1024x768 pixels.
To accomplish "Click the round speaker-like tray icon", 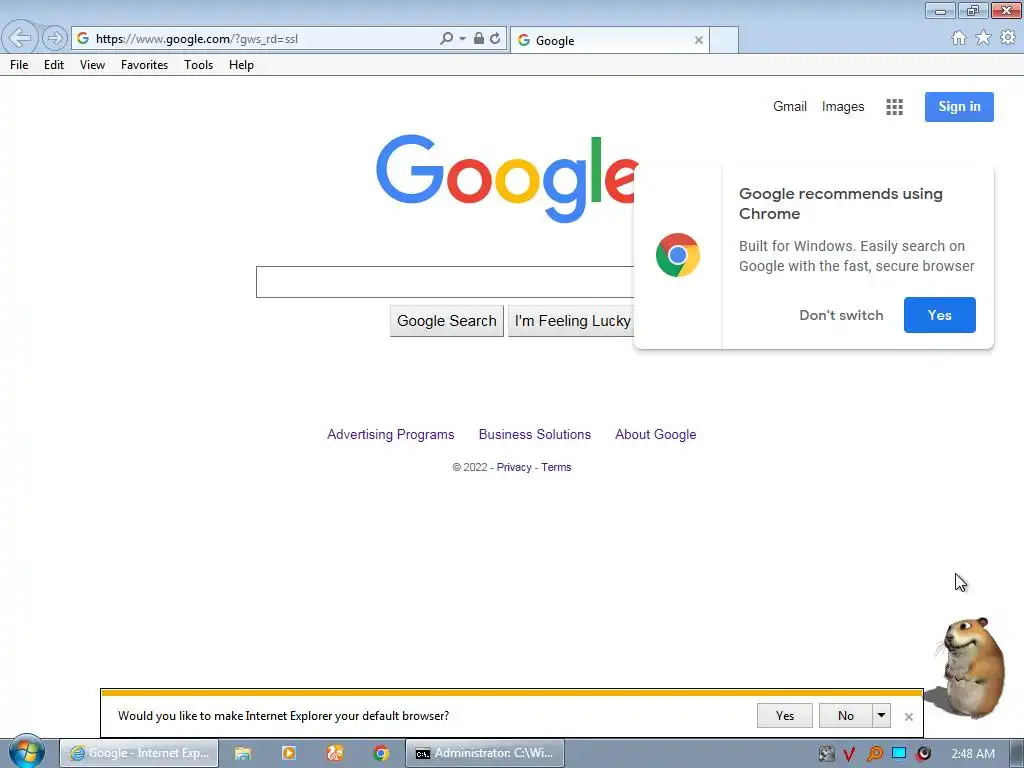I will coord(923,754).
